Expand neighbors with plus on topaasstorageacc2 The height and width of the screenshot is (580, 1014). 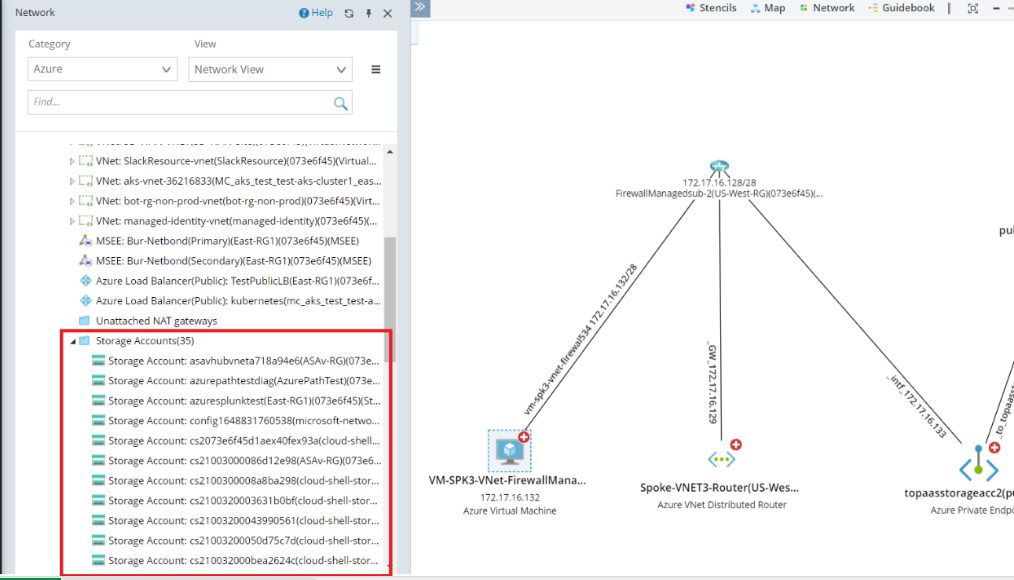click(x=995, y=447)
